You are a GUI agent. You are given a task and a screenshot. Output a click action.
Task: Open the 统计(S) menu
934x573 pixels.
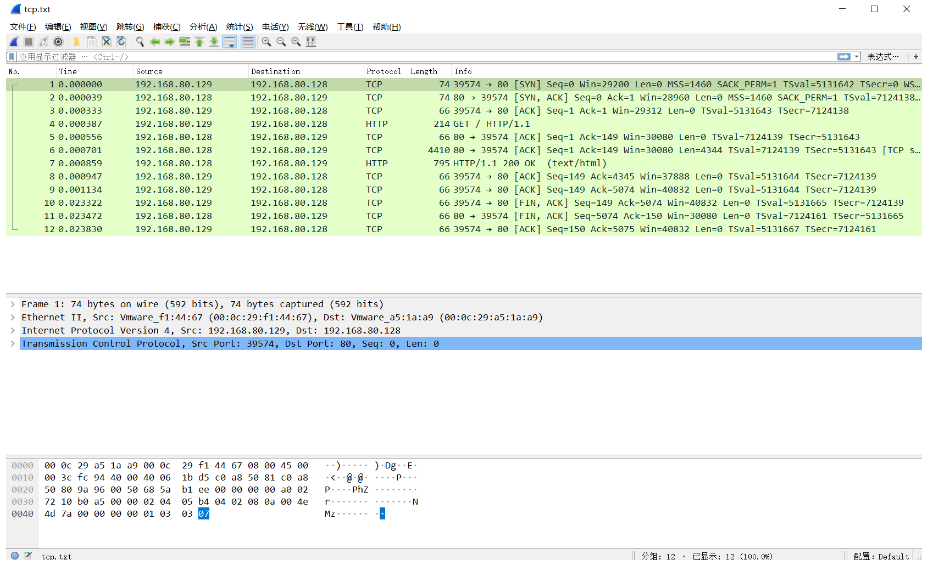point(239,27)
